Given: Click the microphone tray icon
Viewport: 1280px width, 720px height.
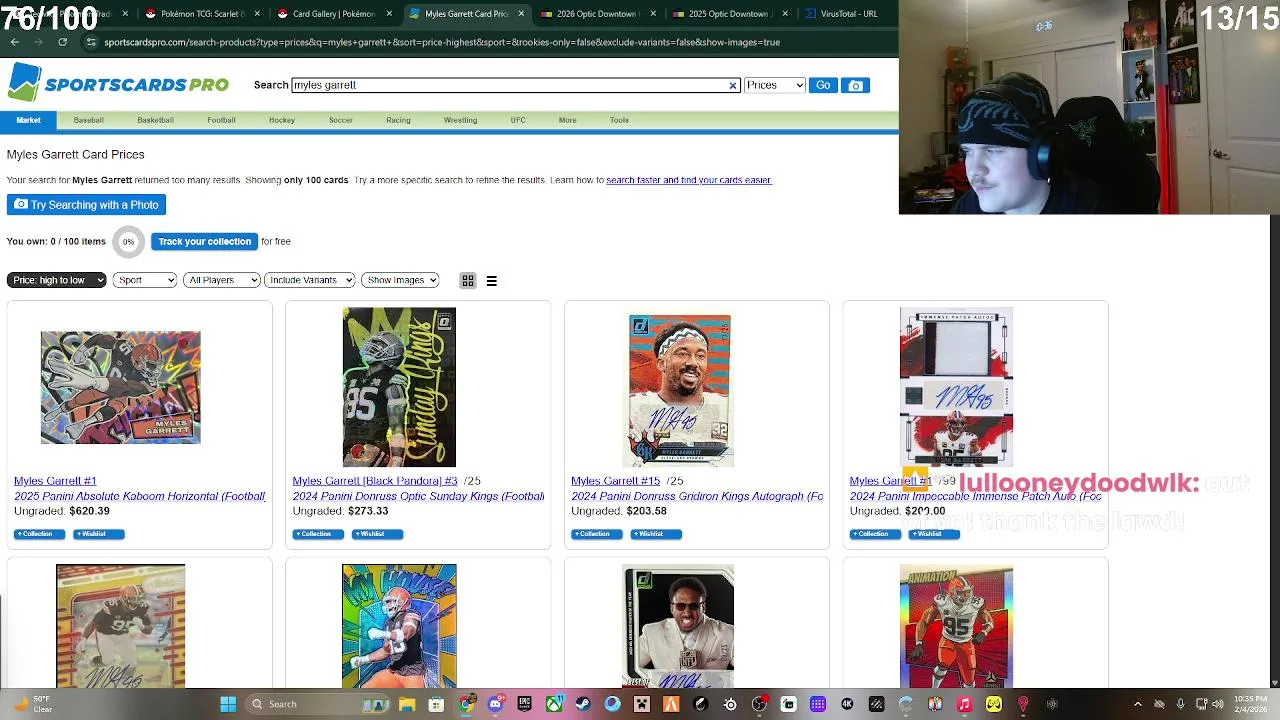Looking at the screenshot, I should (x=1181, y=704).
